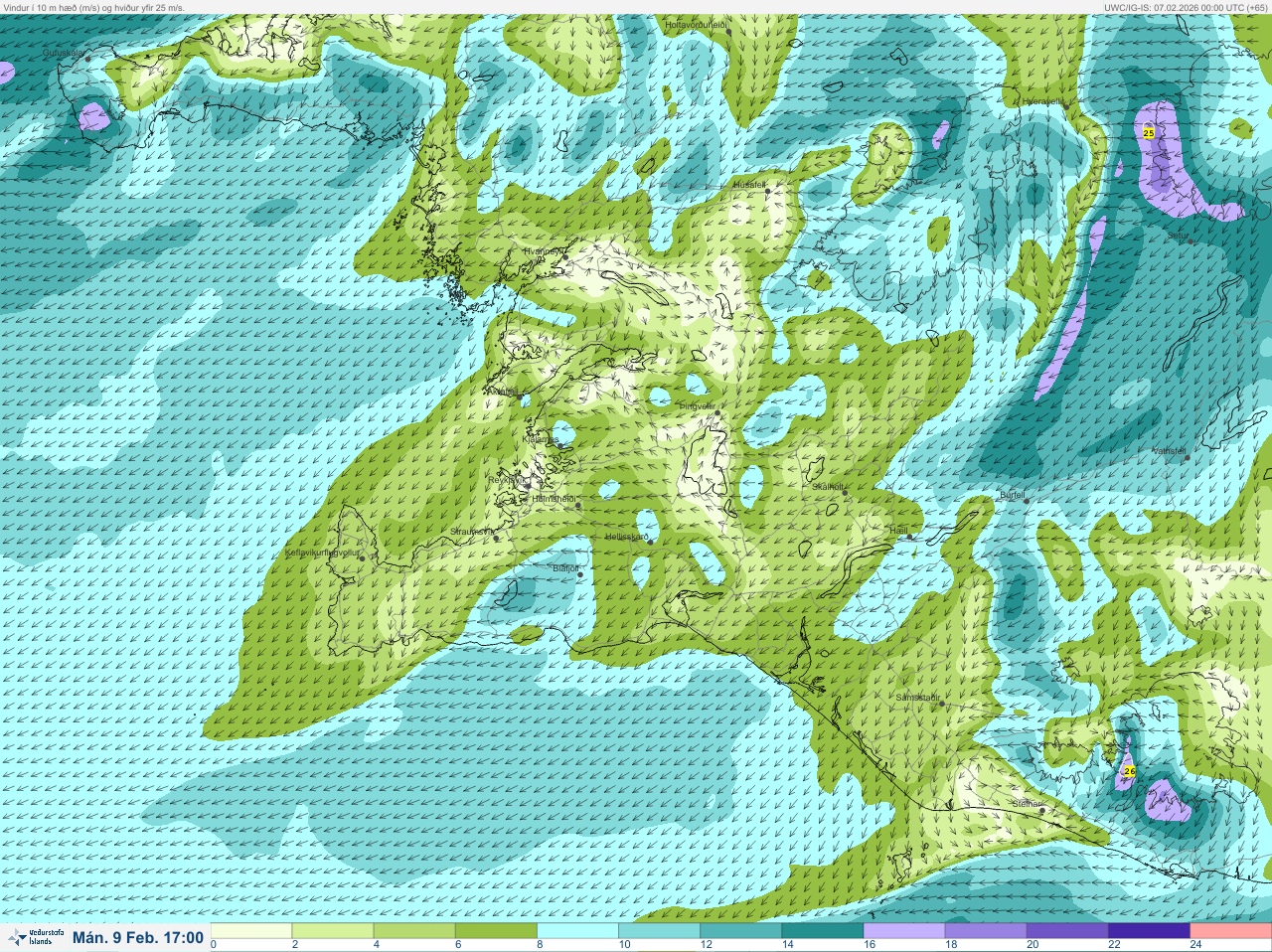Click the Hvanneyri station label
The height and width of the screenshot is (952, 1272).
[x=545, y=251]
